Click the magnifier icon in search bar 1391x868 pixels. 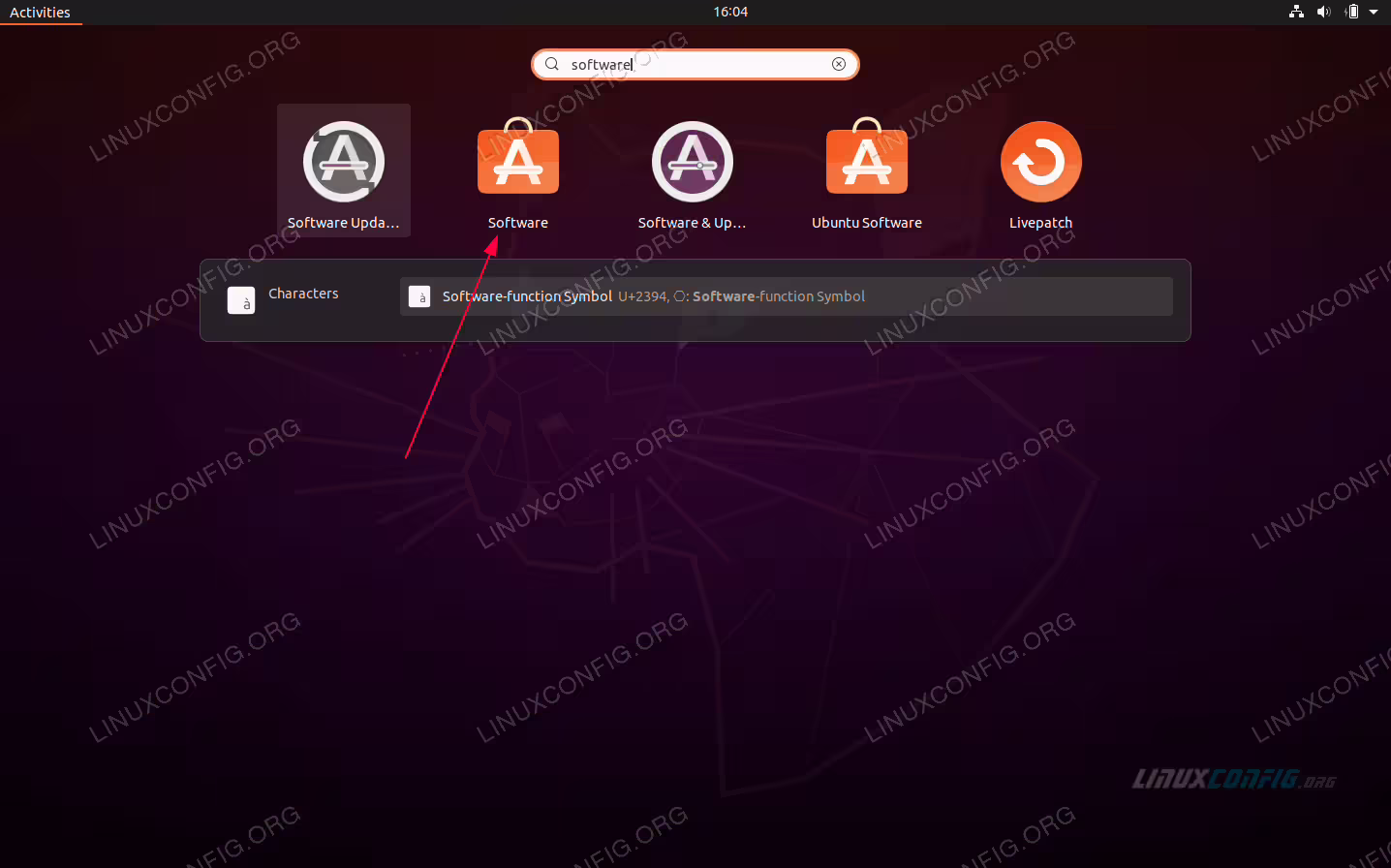pyautogui.click(x=552, y=64)
